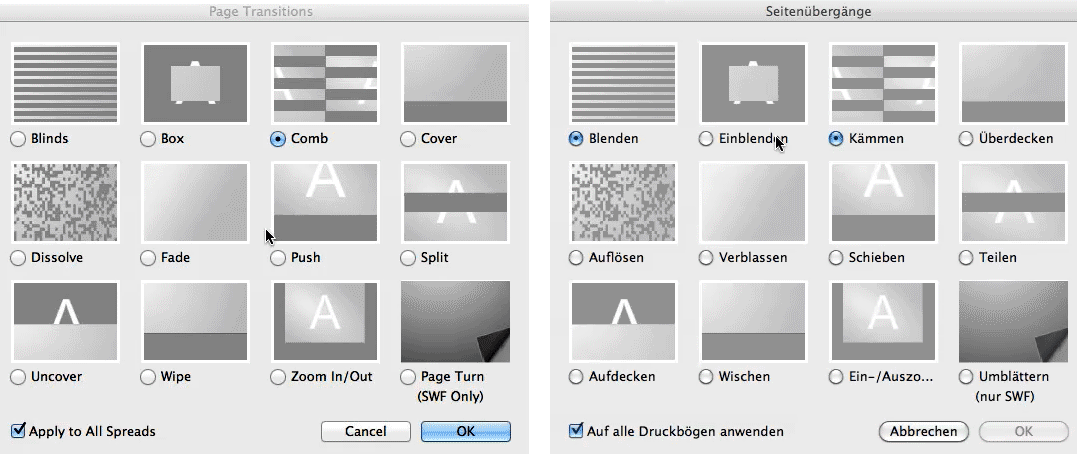Screen dimensions: 1077x454
Task: Click the Abbrechen button
Action: click(x=923, y=431)
